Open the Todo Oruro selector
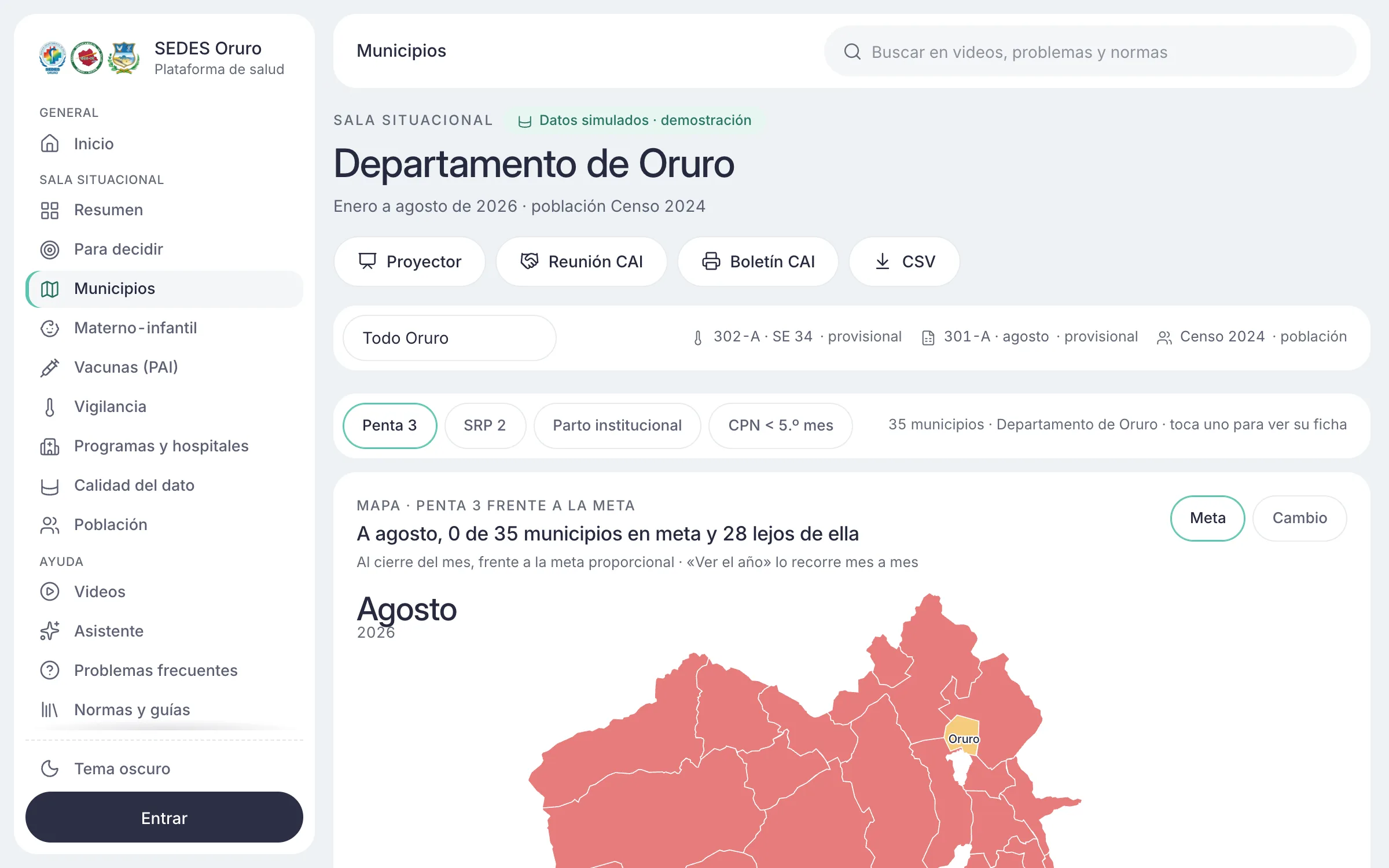 pos(449,338)
